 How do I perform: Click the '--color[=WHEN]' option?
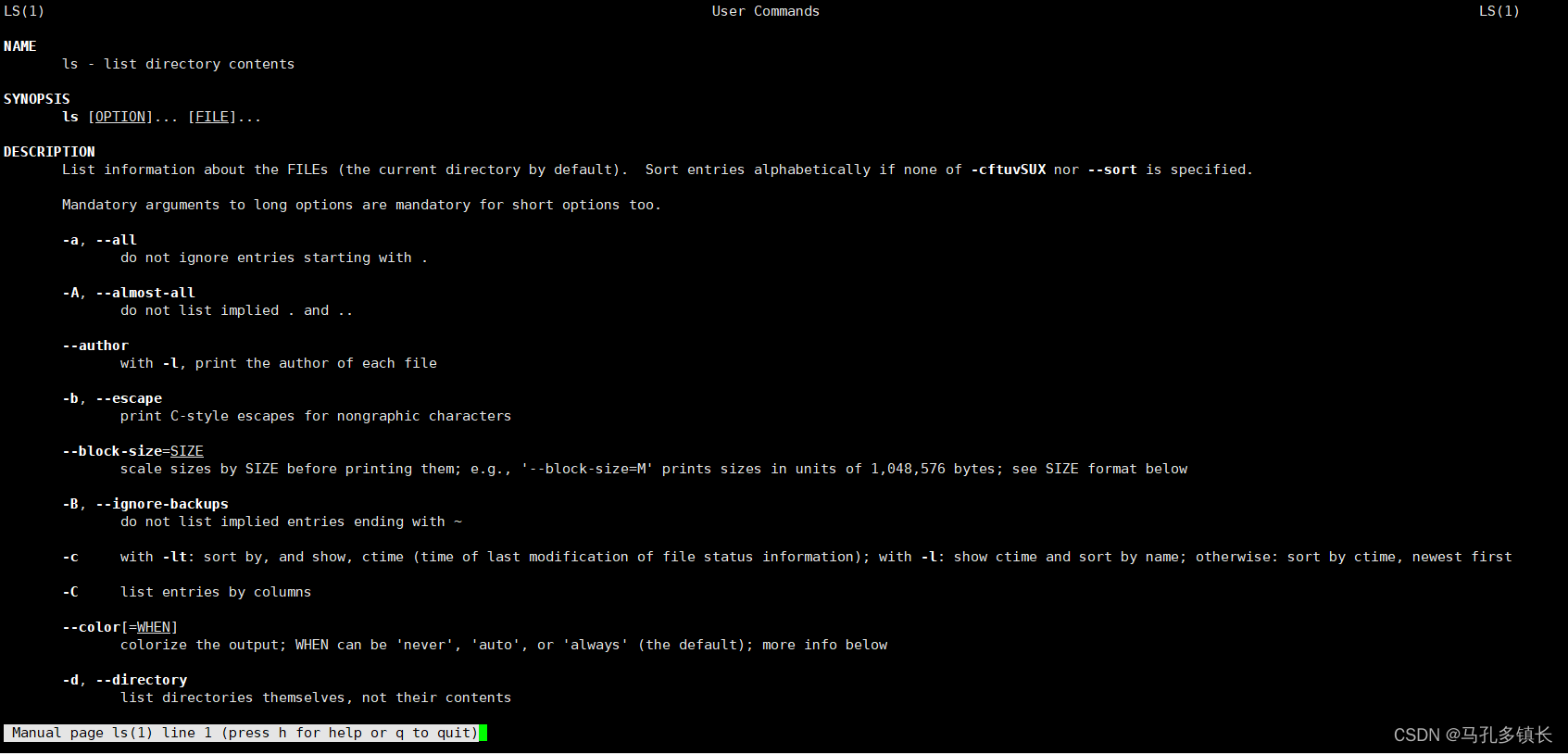click(x=120, y=627)
